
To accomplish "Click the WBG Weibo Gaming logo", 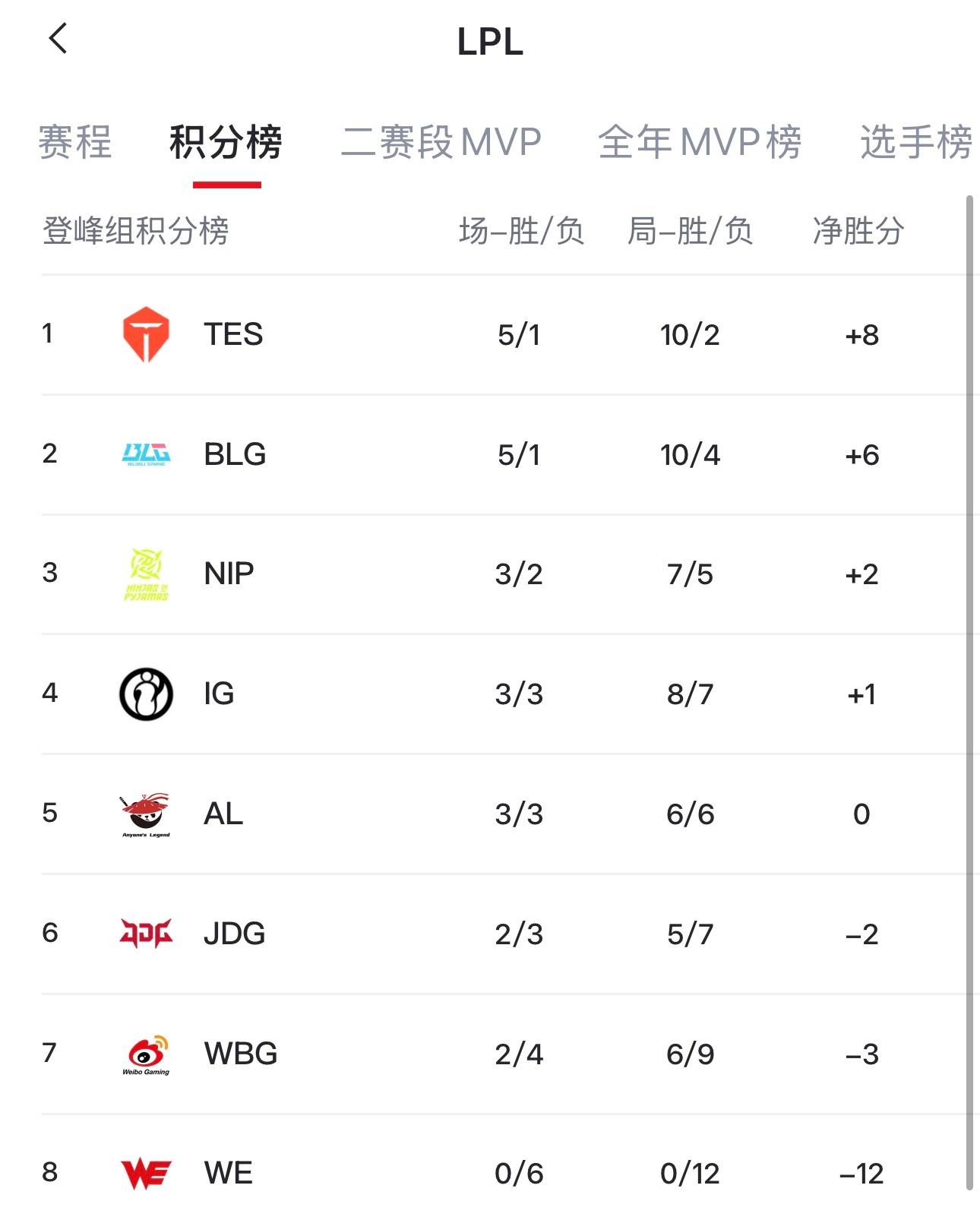I will click(146, 1053).
